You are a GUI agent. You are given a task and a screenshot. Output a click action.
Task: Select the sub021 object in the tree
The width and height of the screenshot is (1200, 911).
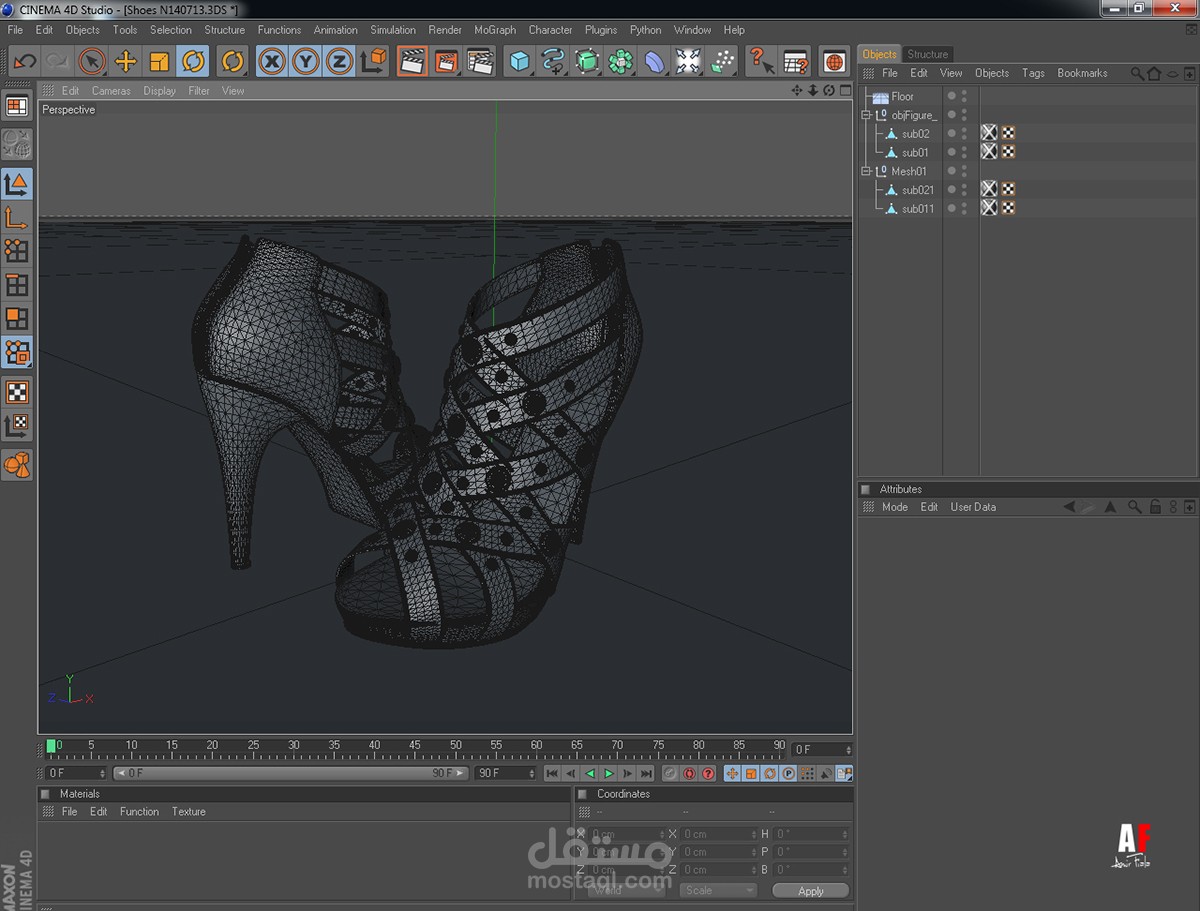917,190
